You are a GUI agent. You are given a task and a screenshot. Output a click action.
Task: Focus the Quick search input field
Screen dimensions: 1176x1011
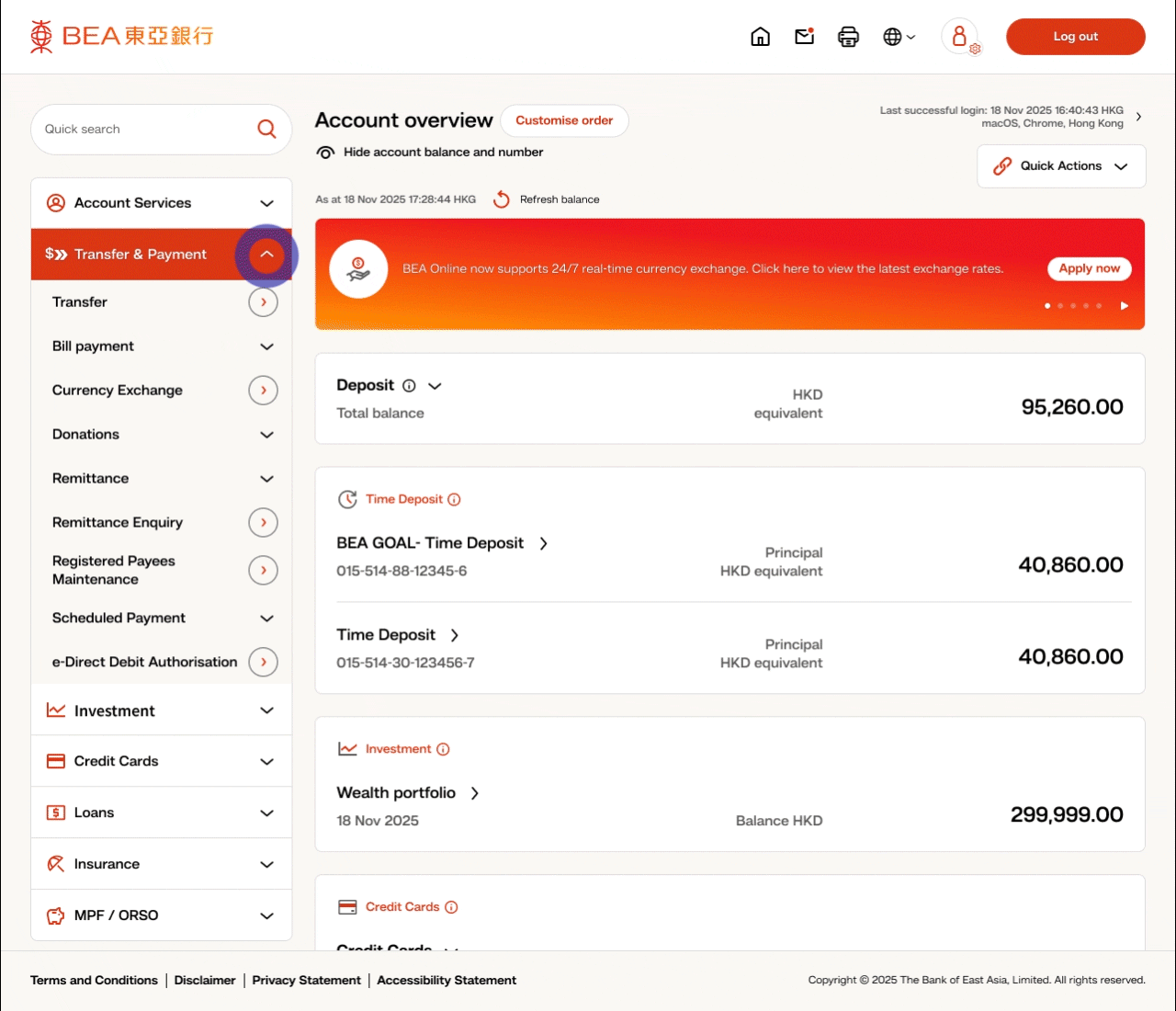(x=142, y=130)
